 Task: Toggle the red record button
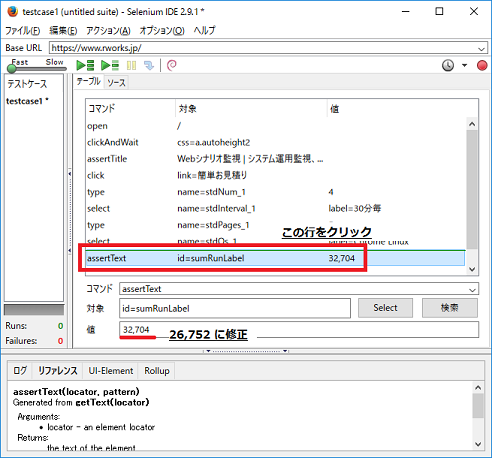[482, 65]
